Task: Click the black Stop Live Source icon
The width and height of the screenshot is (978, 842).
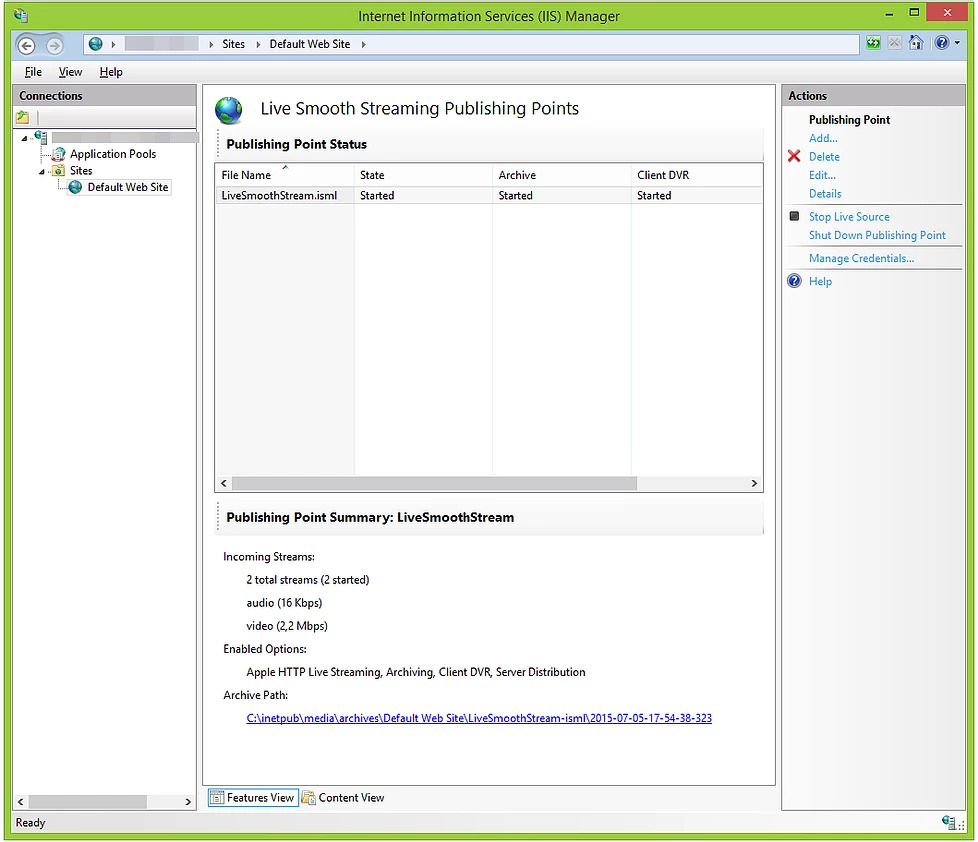Action: (794, 216)
